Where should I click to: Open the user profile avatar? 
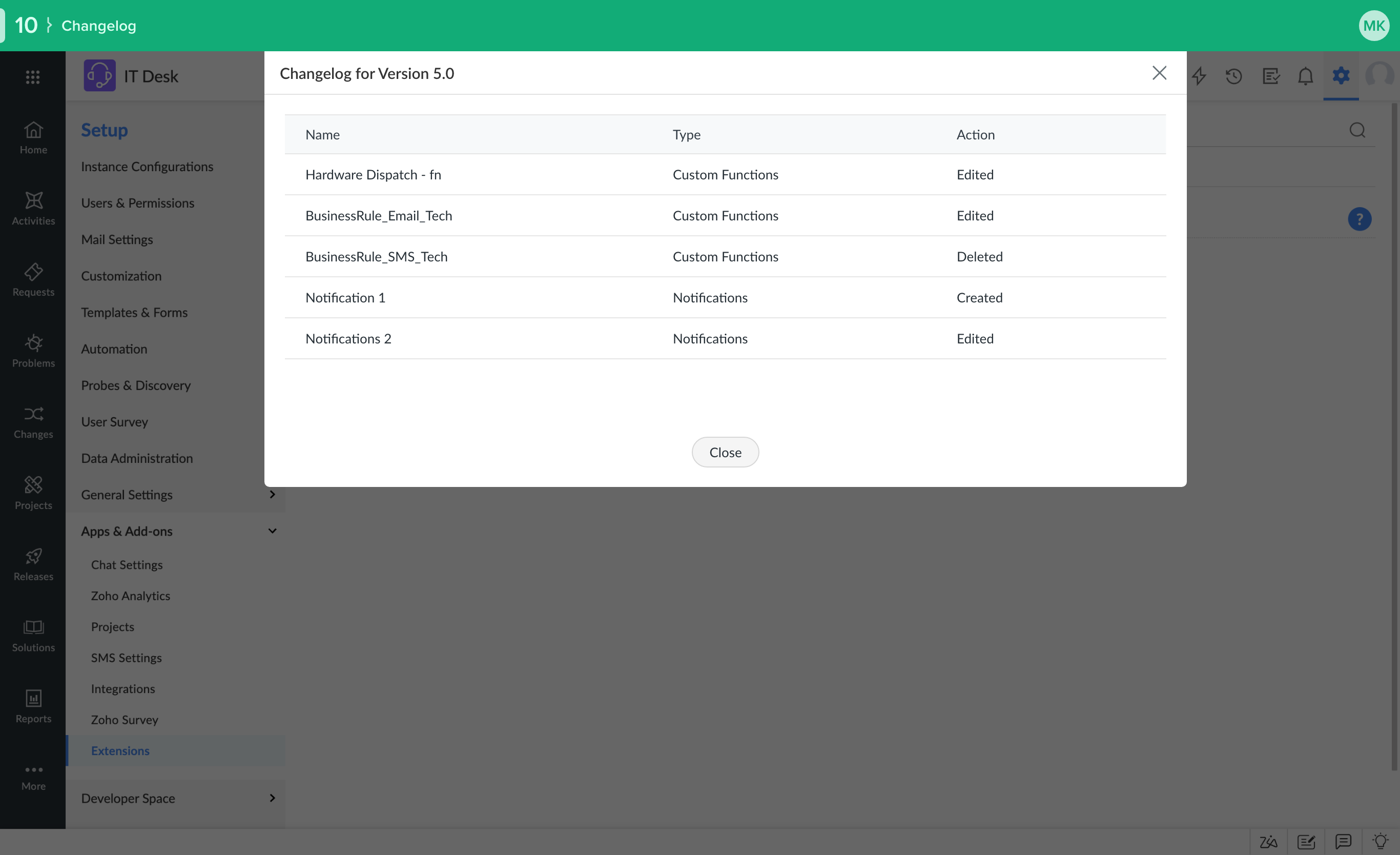coord(1380,76)
